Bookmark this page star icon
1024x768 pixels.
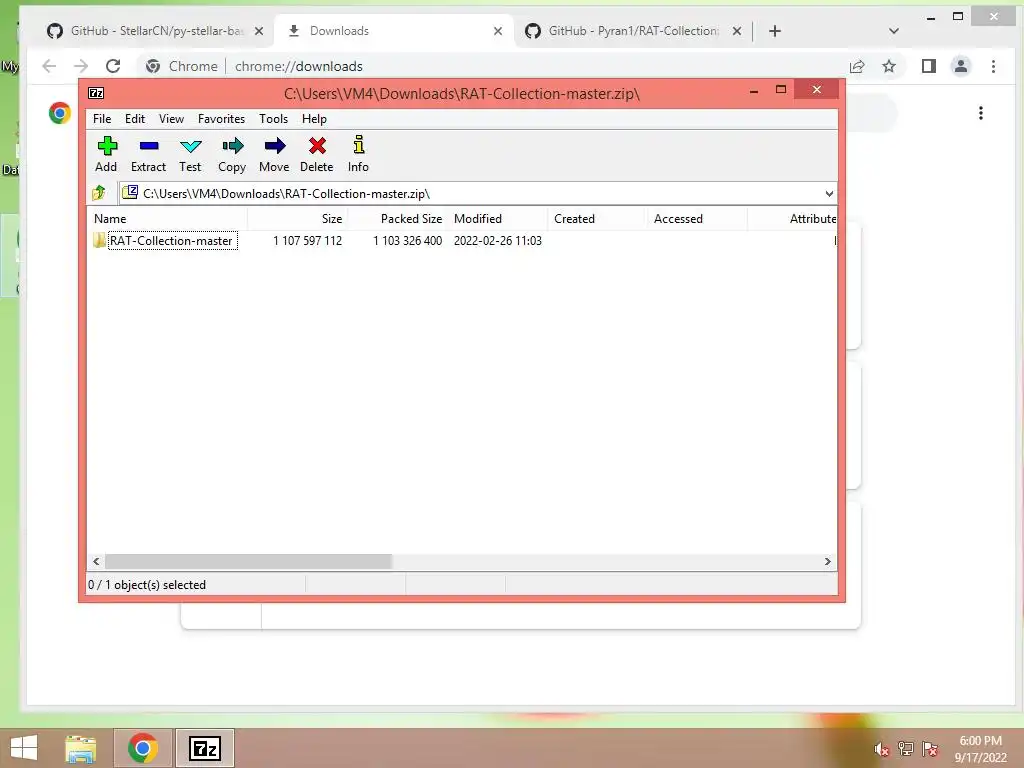click(889, 66)
